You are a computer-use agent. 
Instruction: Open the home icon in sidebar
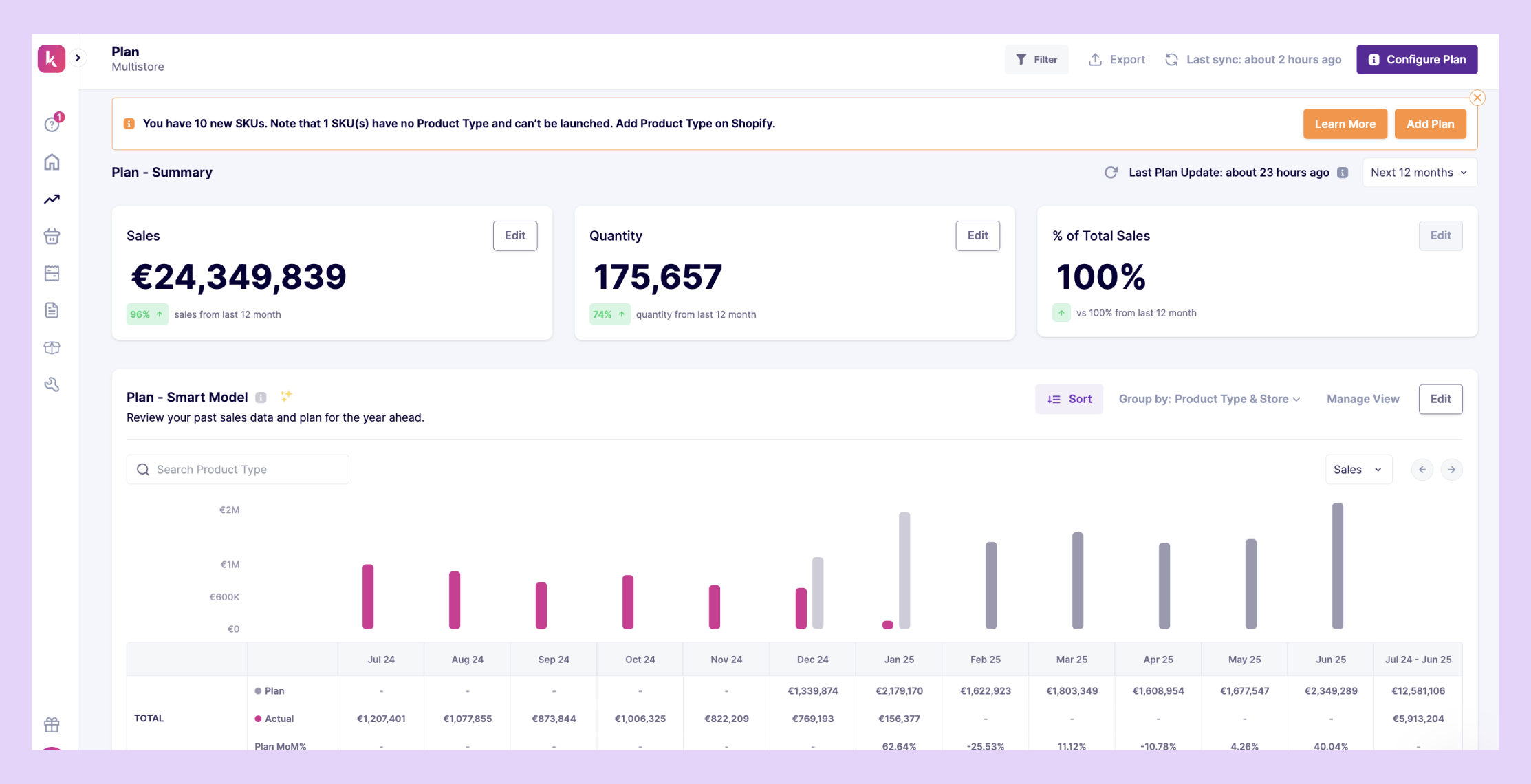point(52,162)
